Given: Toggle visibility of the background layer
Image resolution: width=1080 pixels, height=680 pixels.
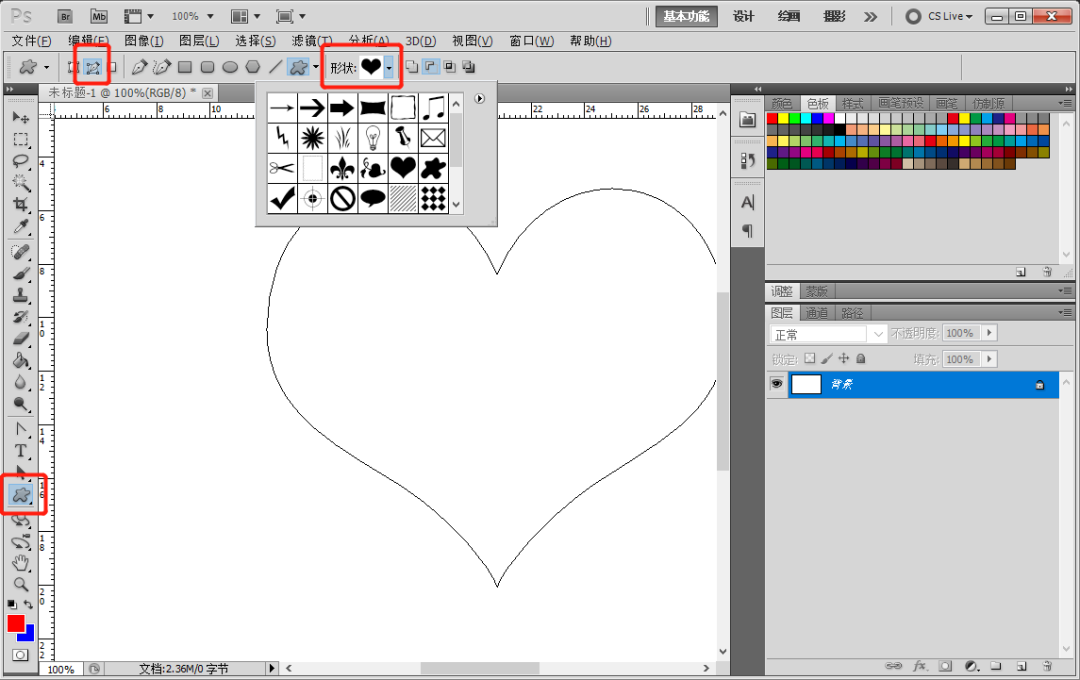Looking at the screenshot, I should pyautogui.click(x=776, y=384).
